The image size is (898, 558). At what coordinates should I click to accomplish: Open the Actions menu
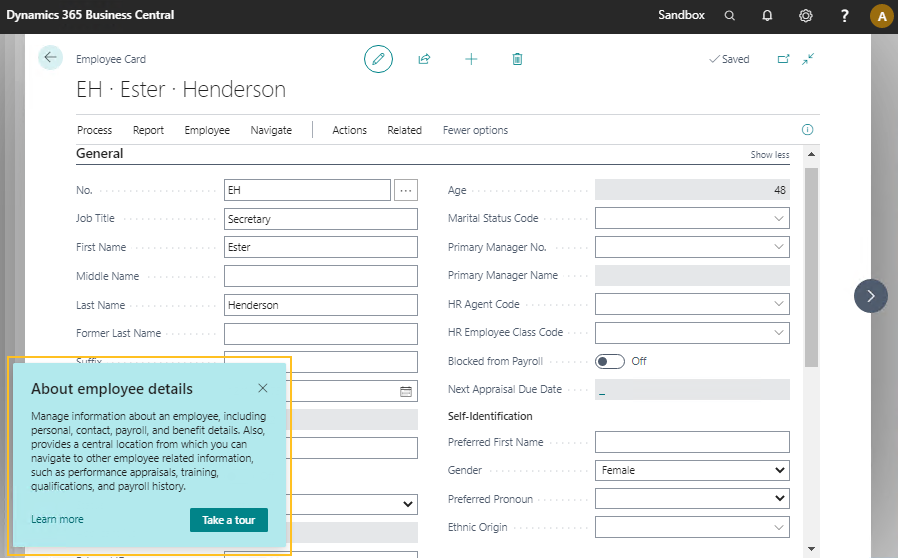point(349,130)
